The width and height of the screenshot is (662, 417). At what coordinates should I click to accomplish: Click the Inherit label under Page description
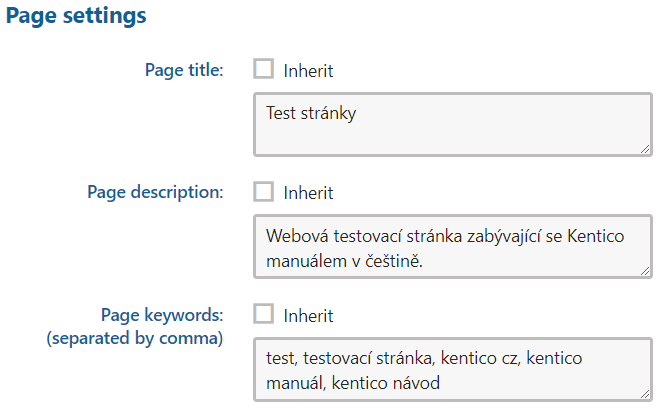point(308,192)
